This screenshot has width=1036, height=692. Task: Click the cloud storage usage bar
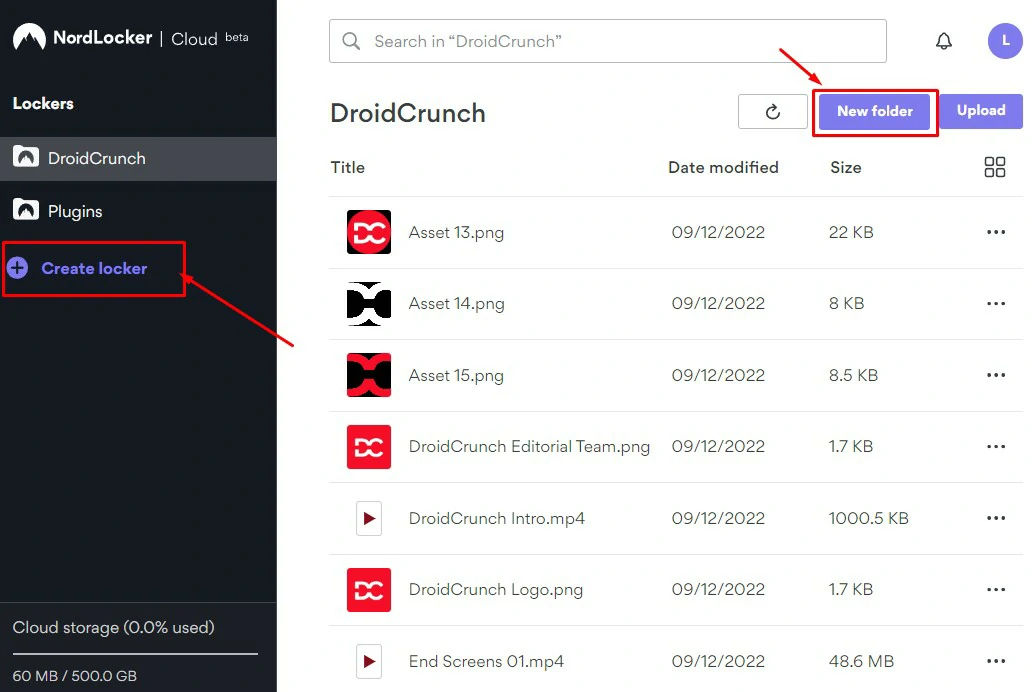tap(135, 654)
